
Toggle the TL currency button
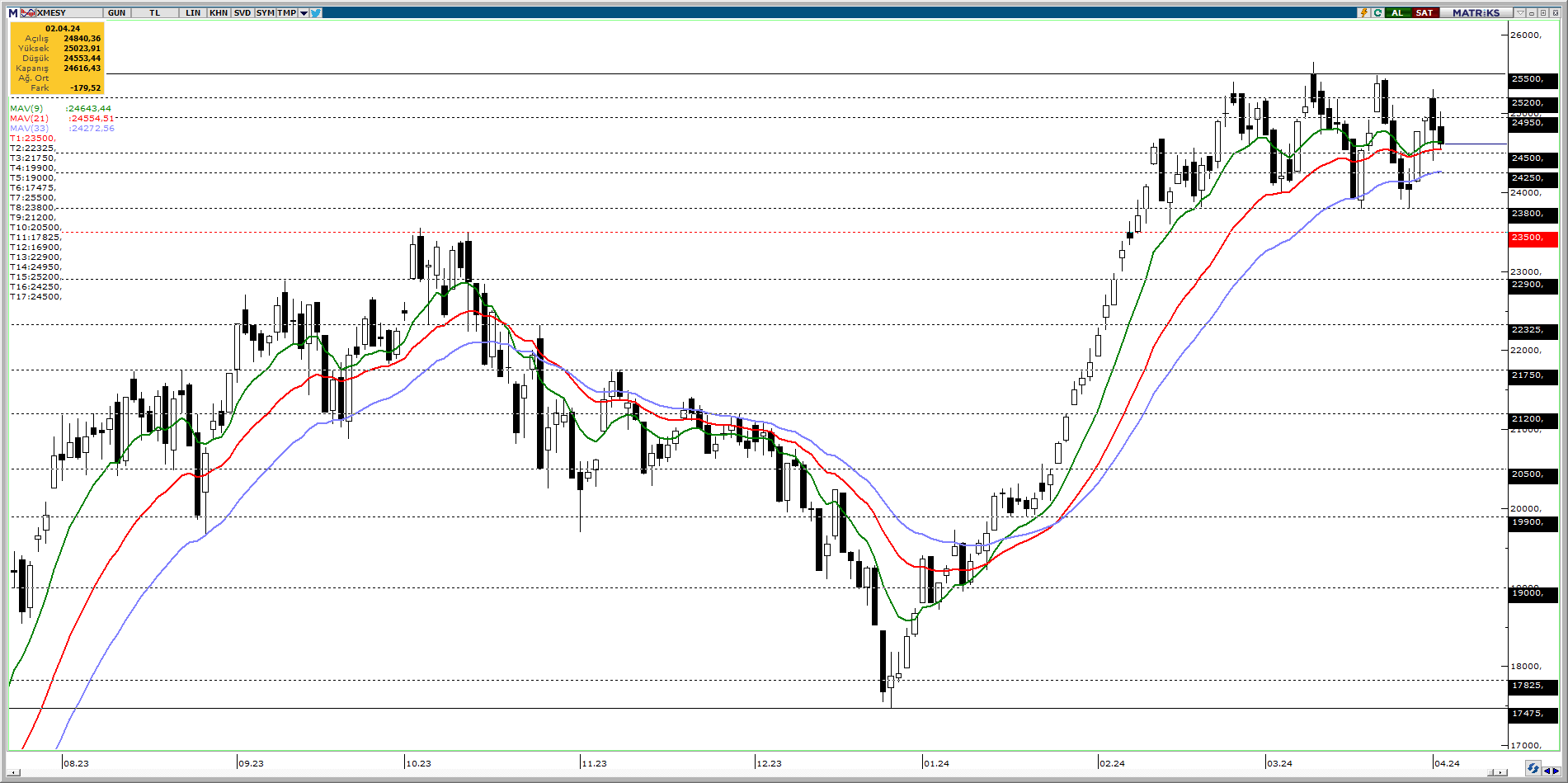point(154,12)
